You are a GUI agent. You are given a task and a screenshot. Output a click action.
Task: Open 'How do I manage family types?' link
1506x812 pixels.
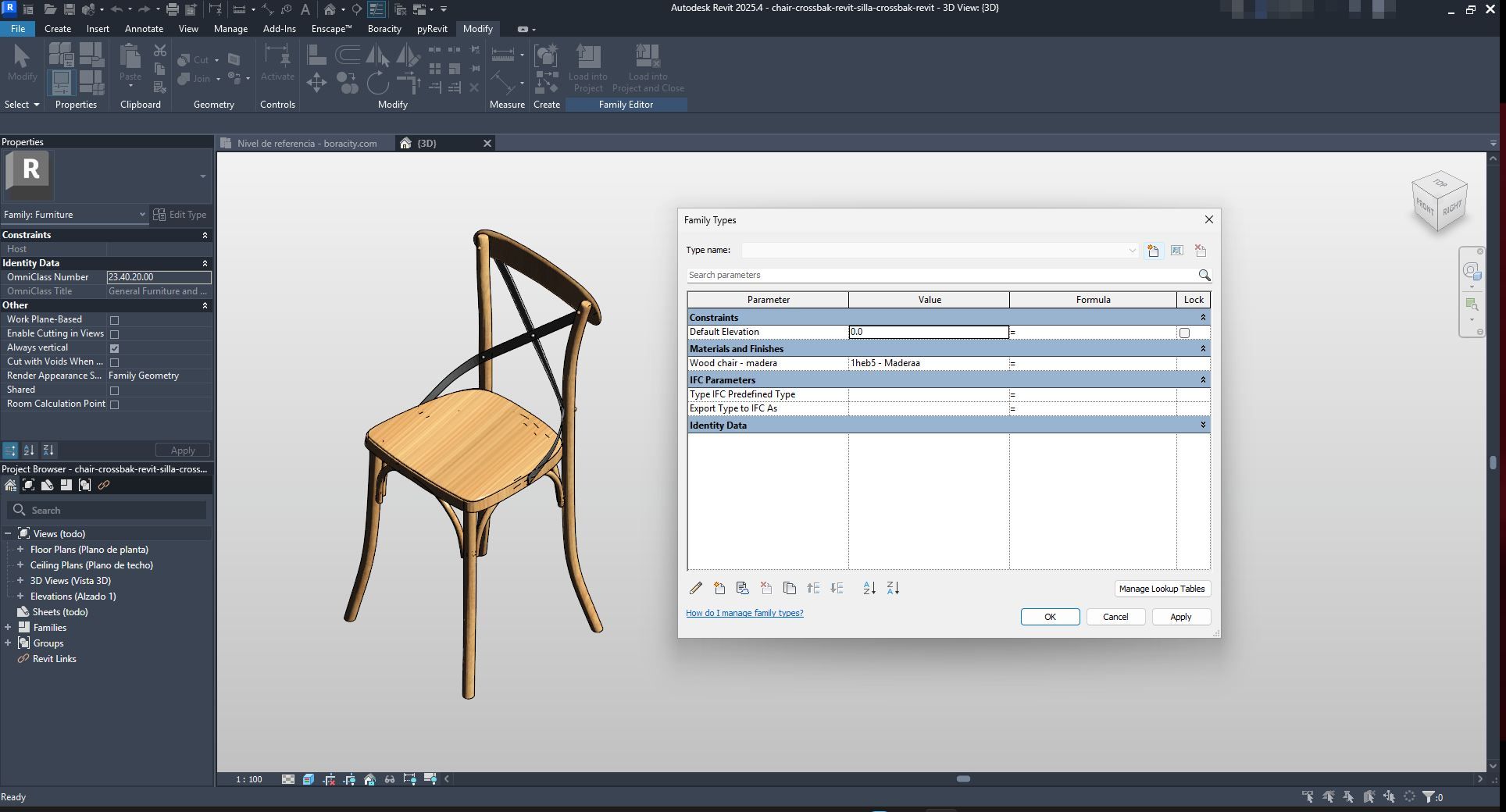click(x=744, y=613)
